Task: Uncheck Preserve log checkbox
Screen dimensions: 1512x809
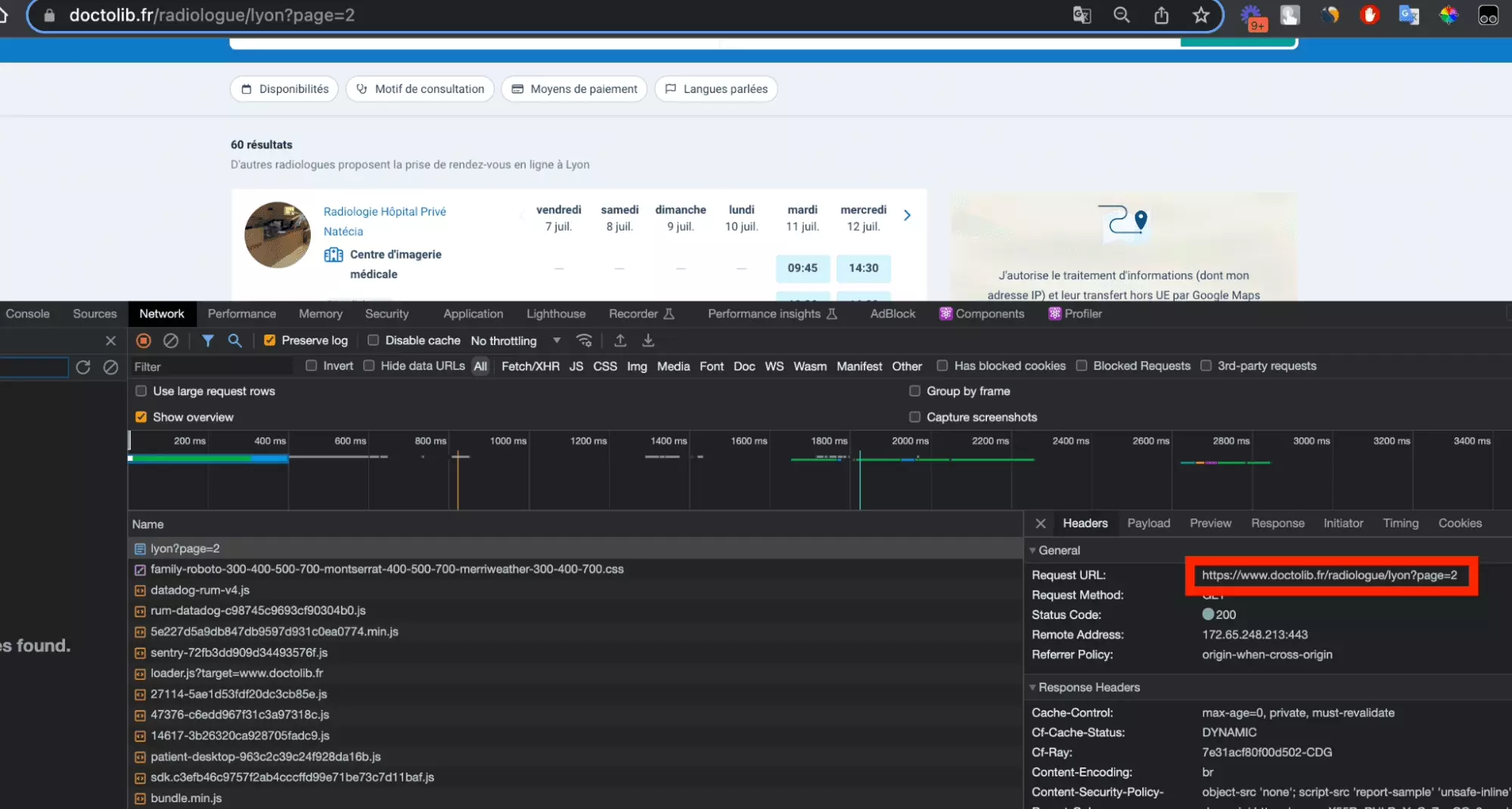Action: coord(269,341)
